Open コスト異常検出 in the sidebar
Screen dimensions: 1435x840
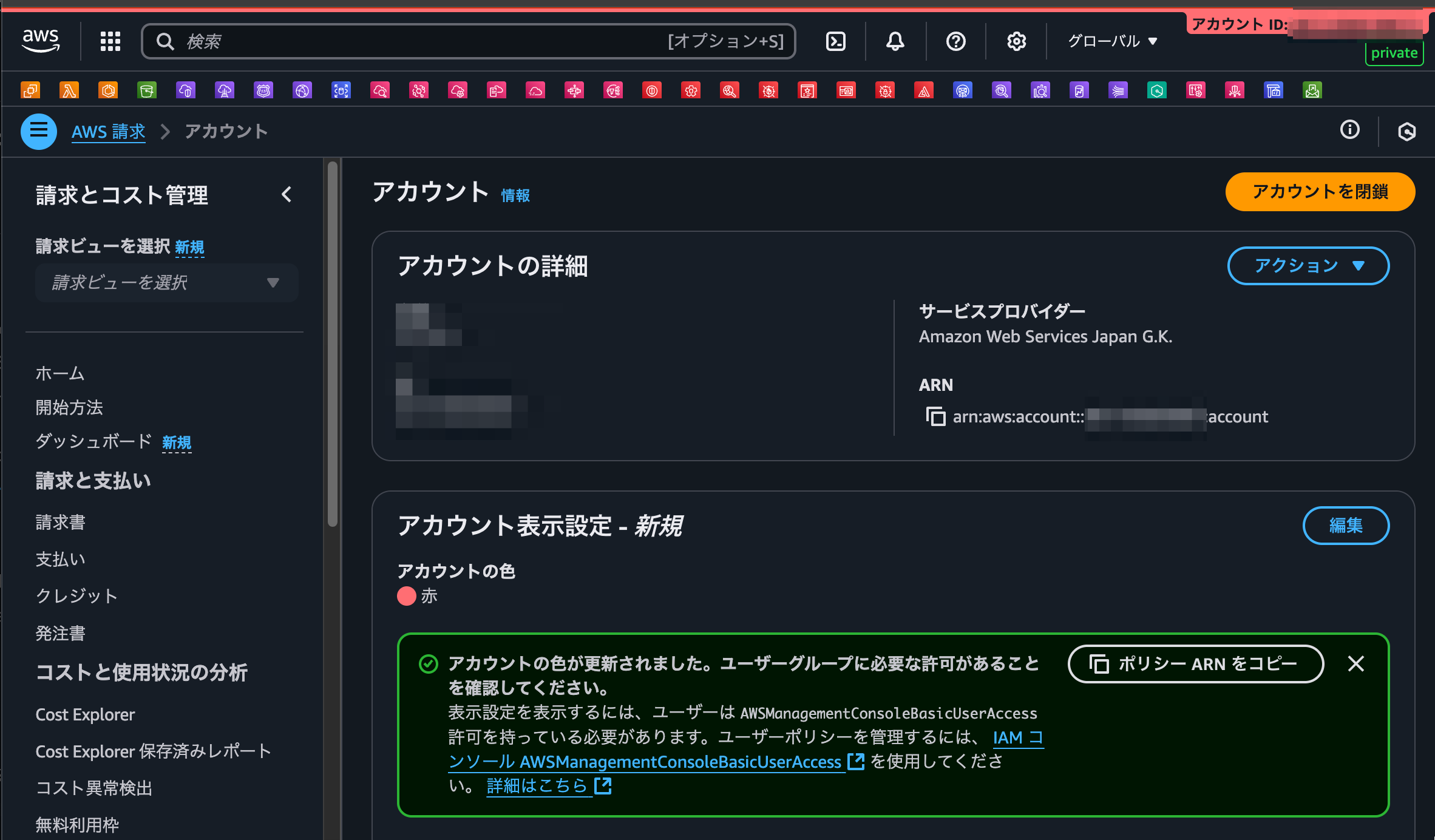point(94,788)
